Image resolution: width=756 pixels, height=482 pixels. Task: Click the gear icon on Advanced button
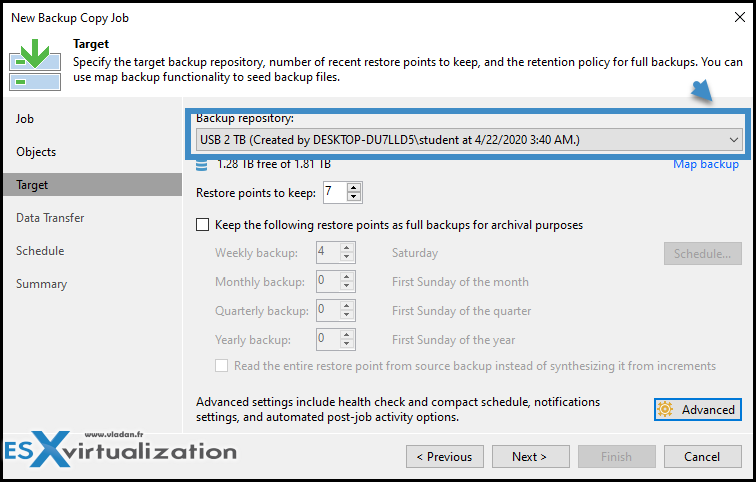[x=665, y=410]
